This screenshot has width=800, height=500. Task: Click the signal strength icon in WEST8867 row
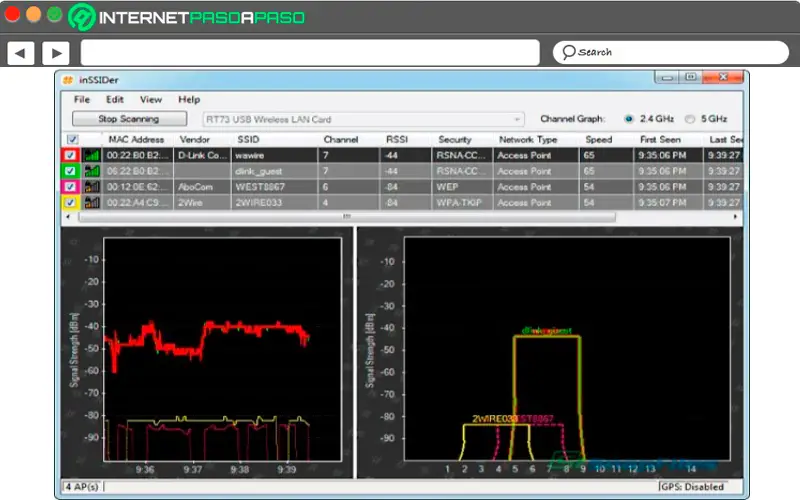[92, 187]
